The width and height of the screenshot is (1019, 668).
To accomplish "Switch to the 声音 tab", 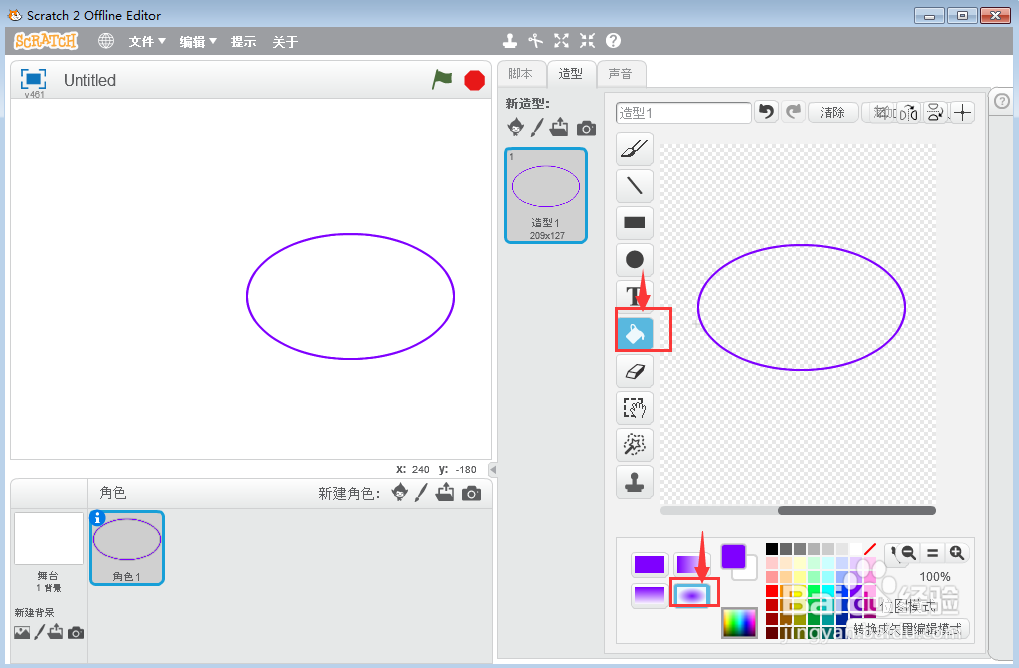I will [x=621, y=73].
